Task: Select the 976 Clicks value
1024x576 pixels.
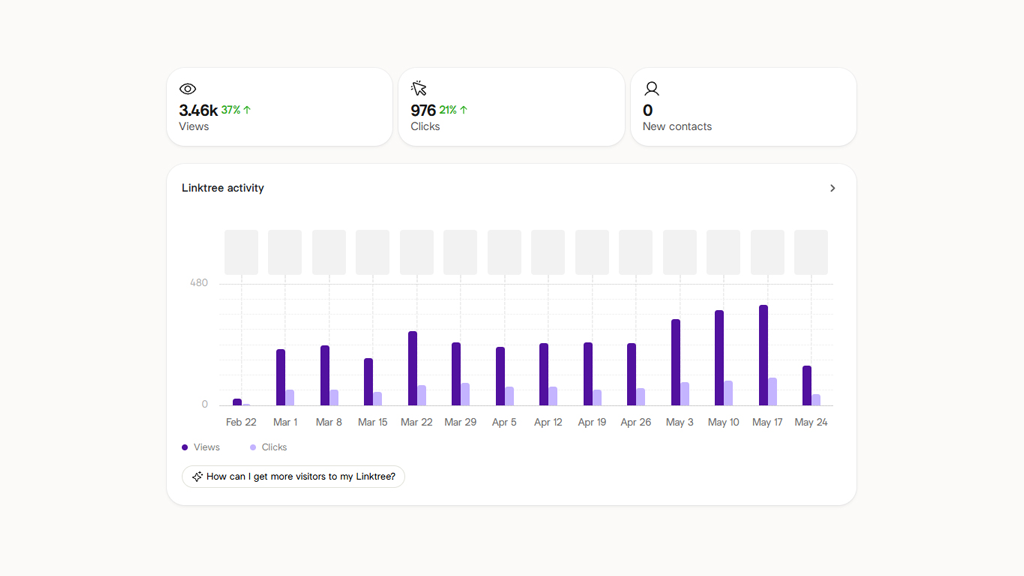Action: [x=423, y=110]
